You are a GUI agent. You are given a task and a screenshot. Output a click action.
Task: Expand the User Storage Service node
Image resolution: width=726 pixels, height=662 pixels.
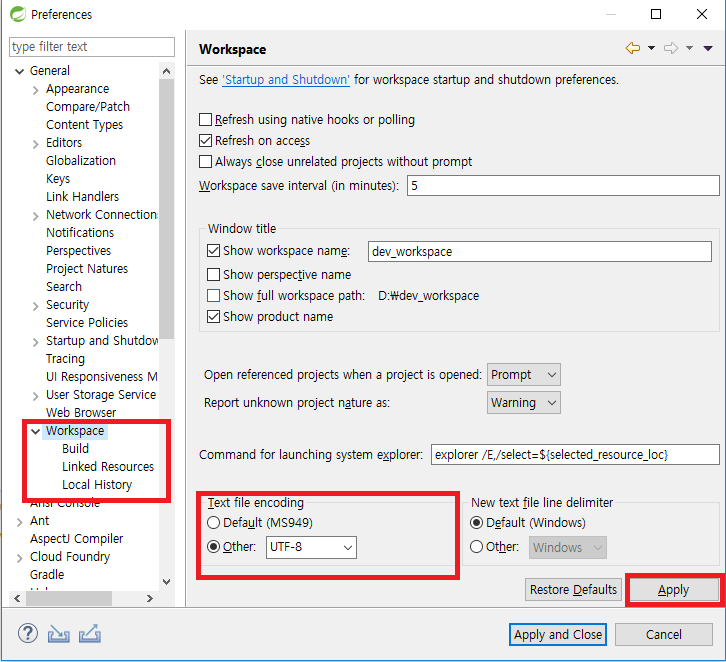tap(36, 396)
